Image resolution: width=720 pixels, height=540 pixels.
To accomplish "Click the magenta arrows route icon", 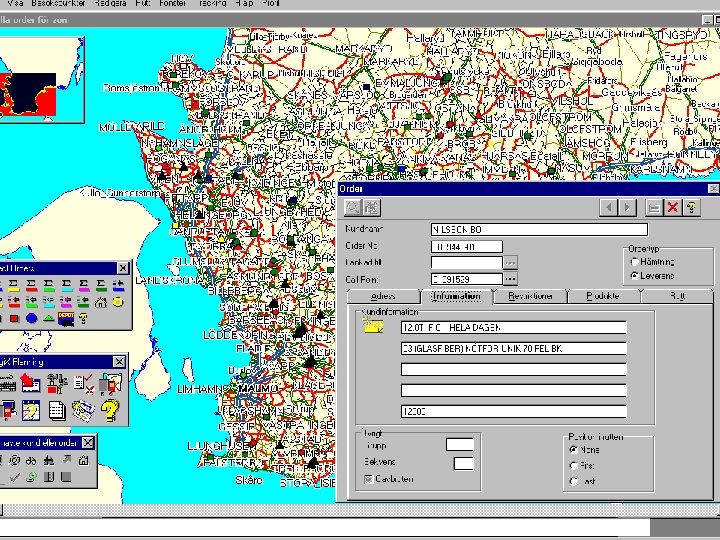I will (x=66, y=302).
